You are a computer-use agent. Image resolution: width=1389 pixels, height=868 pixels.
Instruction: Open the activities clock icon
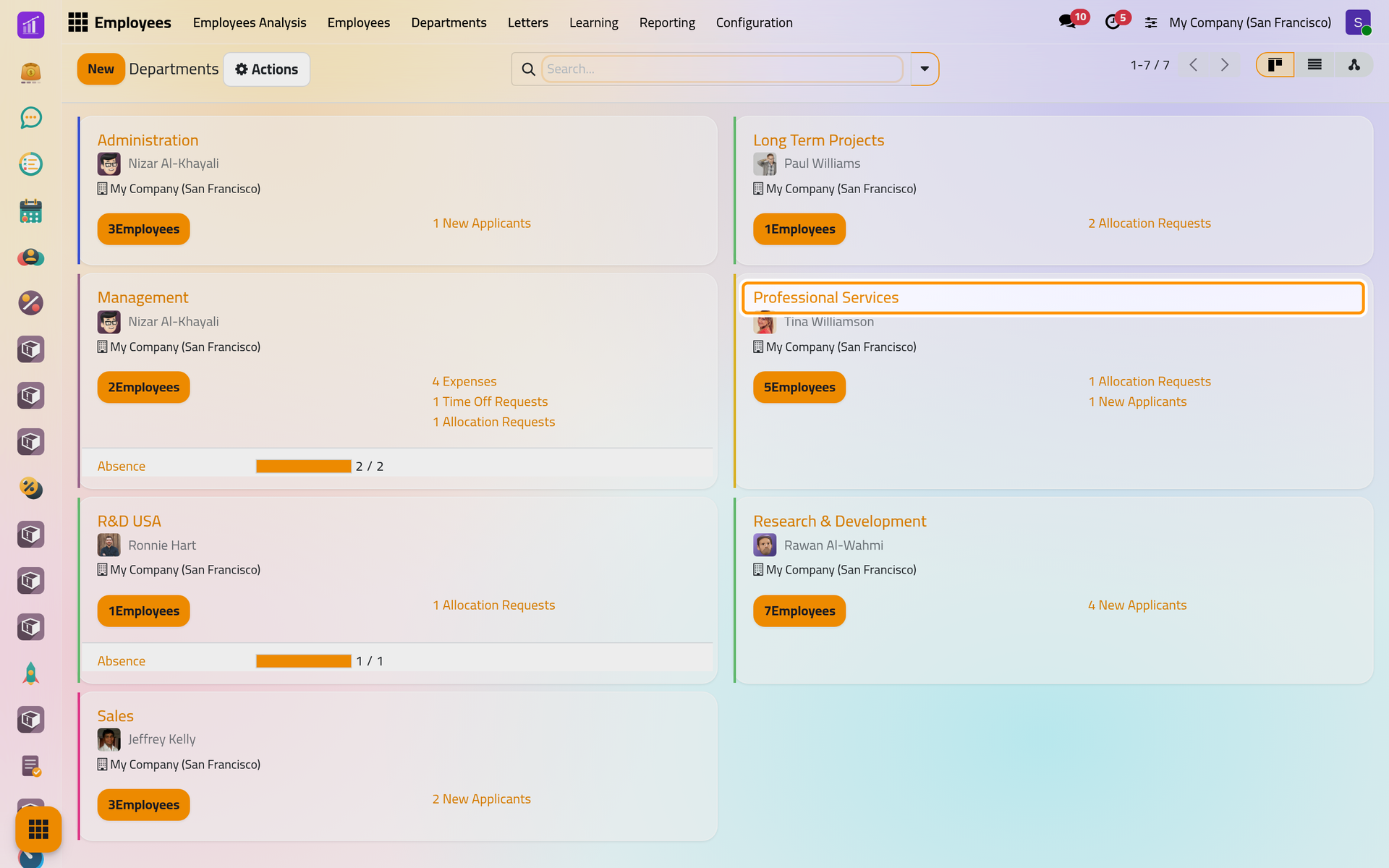click(x=1113, y=22)
